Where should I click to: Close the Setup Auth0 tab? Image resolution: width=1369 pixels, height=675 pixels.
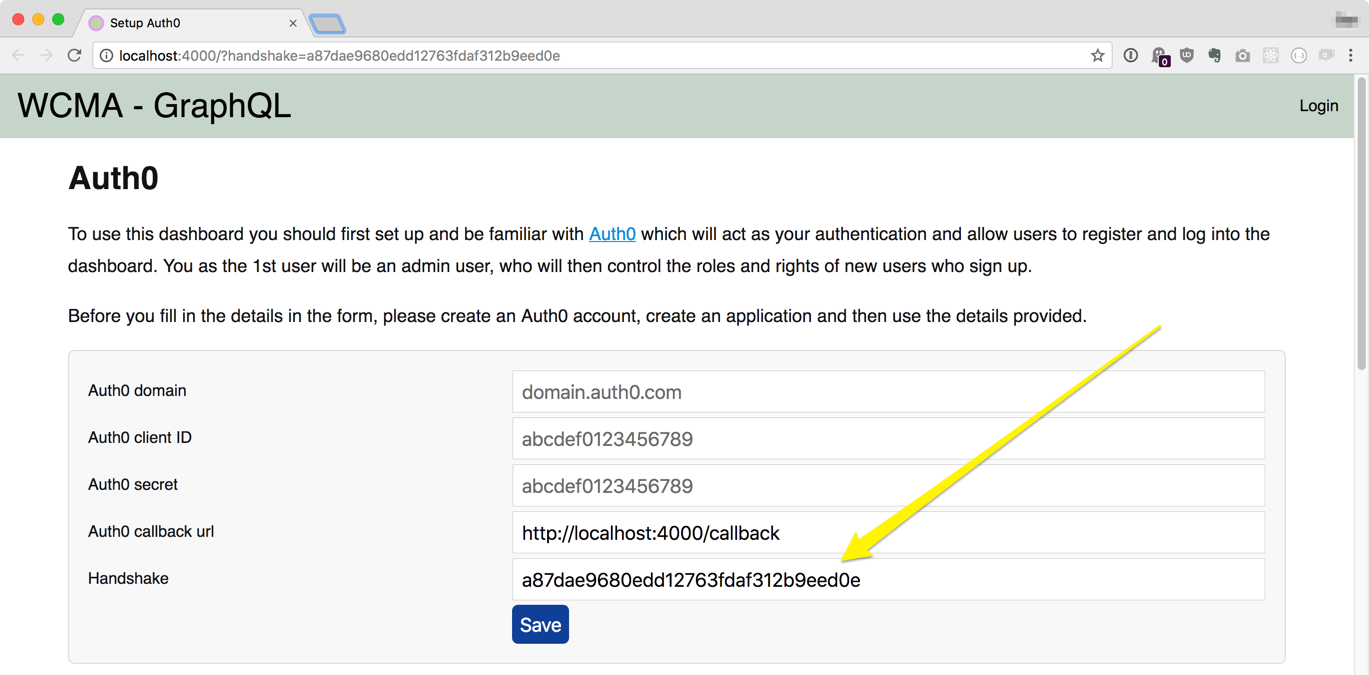(293, 23)
